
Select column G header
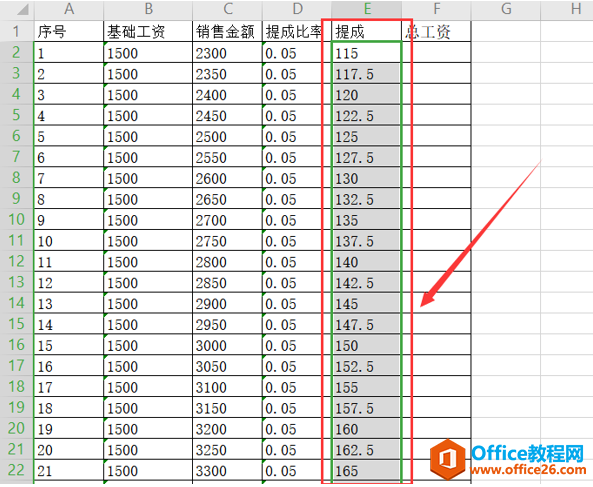(x=506, y=9)
